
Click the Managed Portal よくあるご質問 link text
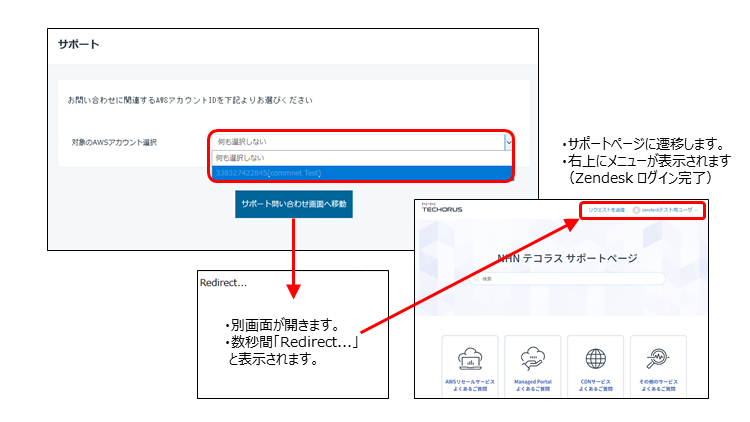pyautogui.click(x=533, y=385)
